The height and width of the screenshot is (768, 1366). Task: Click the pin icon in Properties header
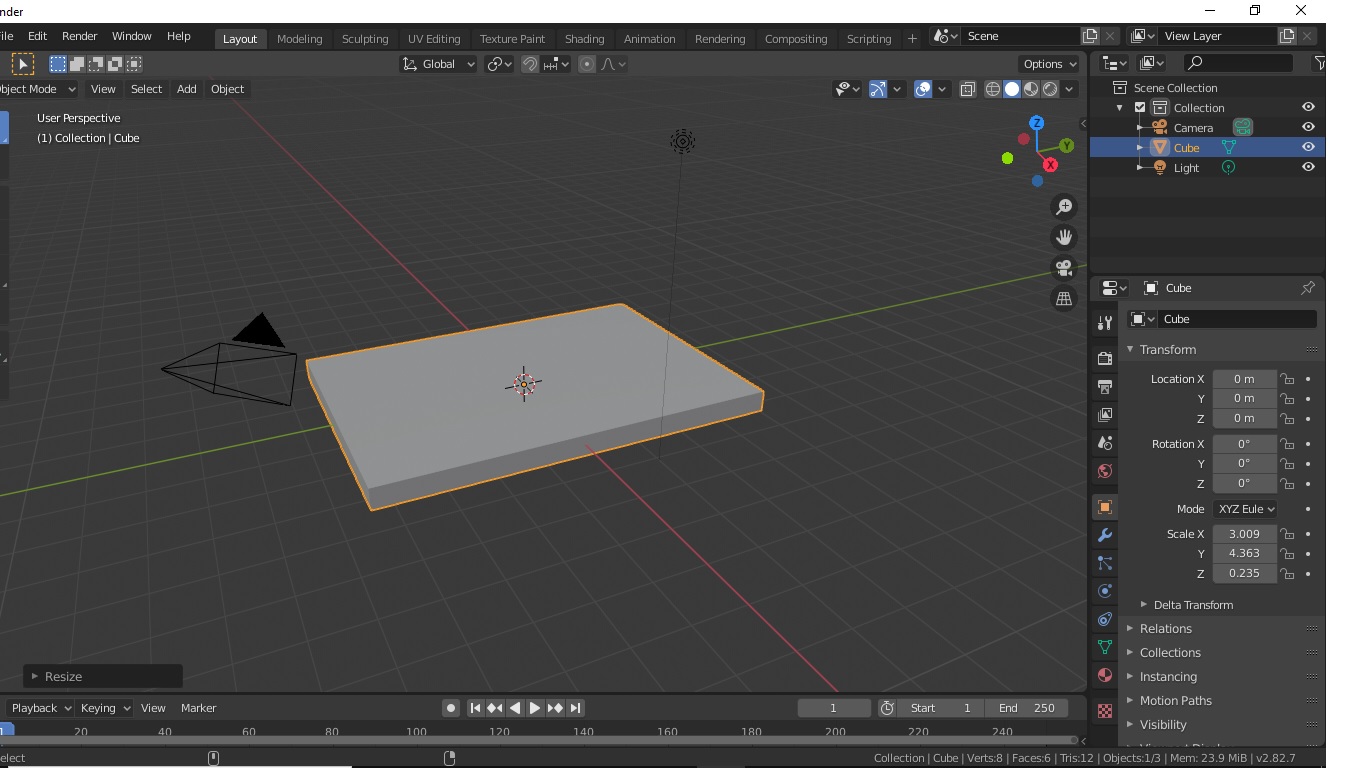1307,288
